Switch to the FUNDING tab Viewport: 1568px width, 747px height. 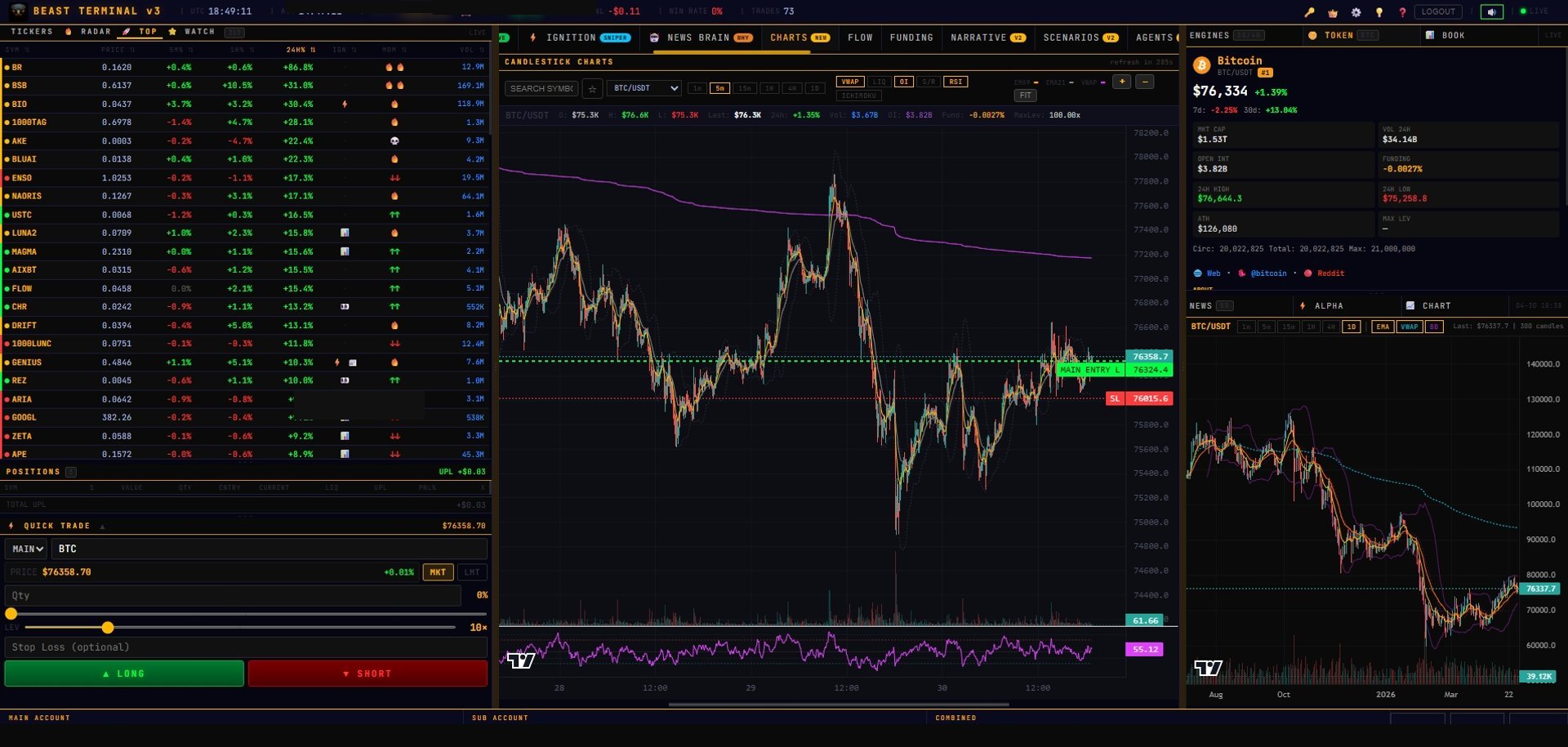(x=911, y=38)
